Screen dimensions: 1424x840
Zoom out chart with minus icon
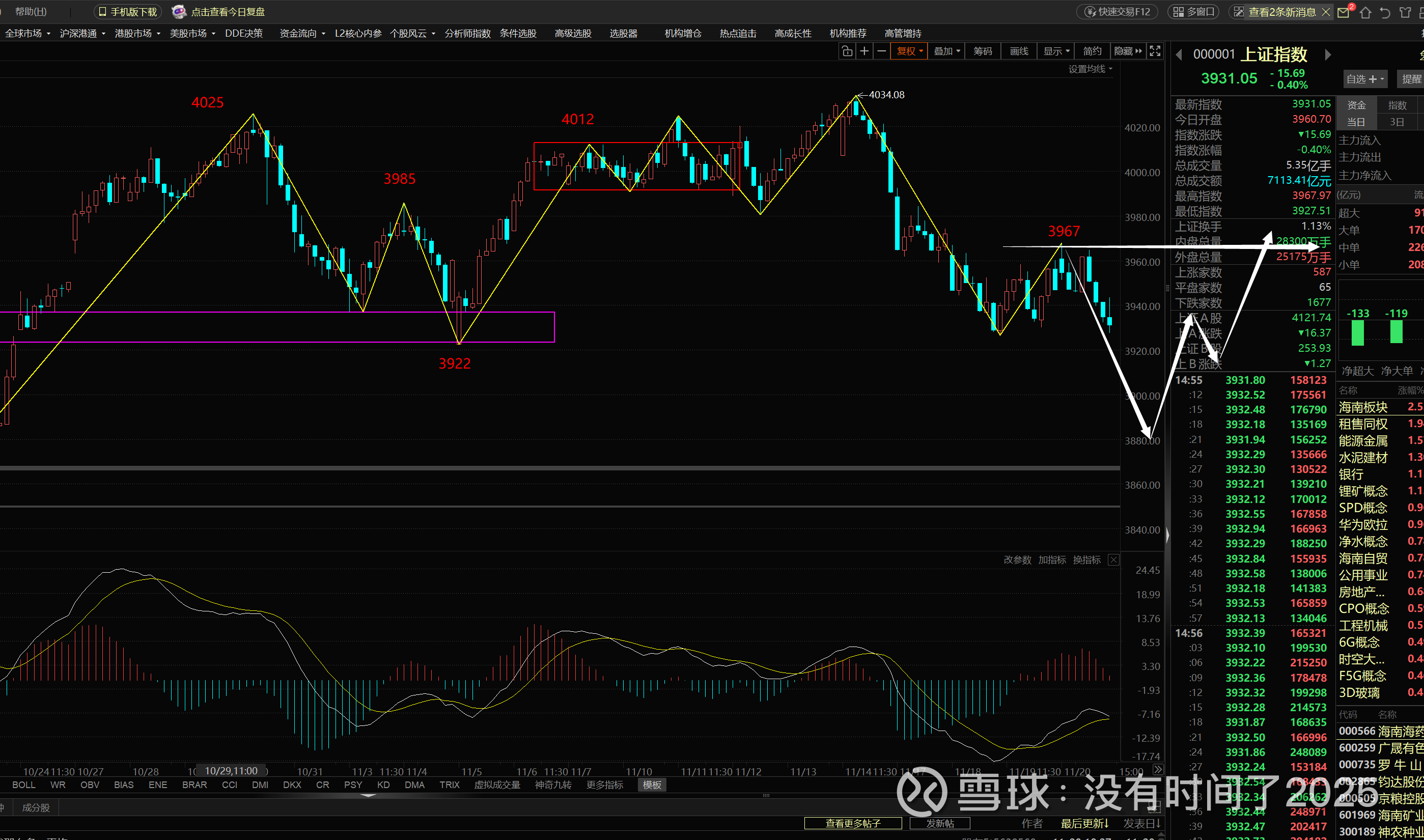881,51
